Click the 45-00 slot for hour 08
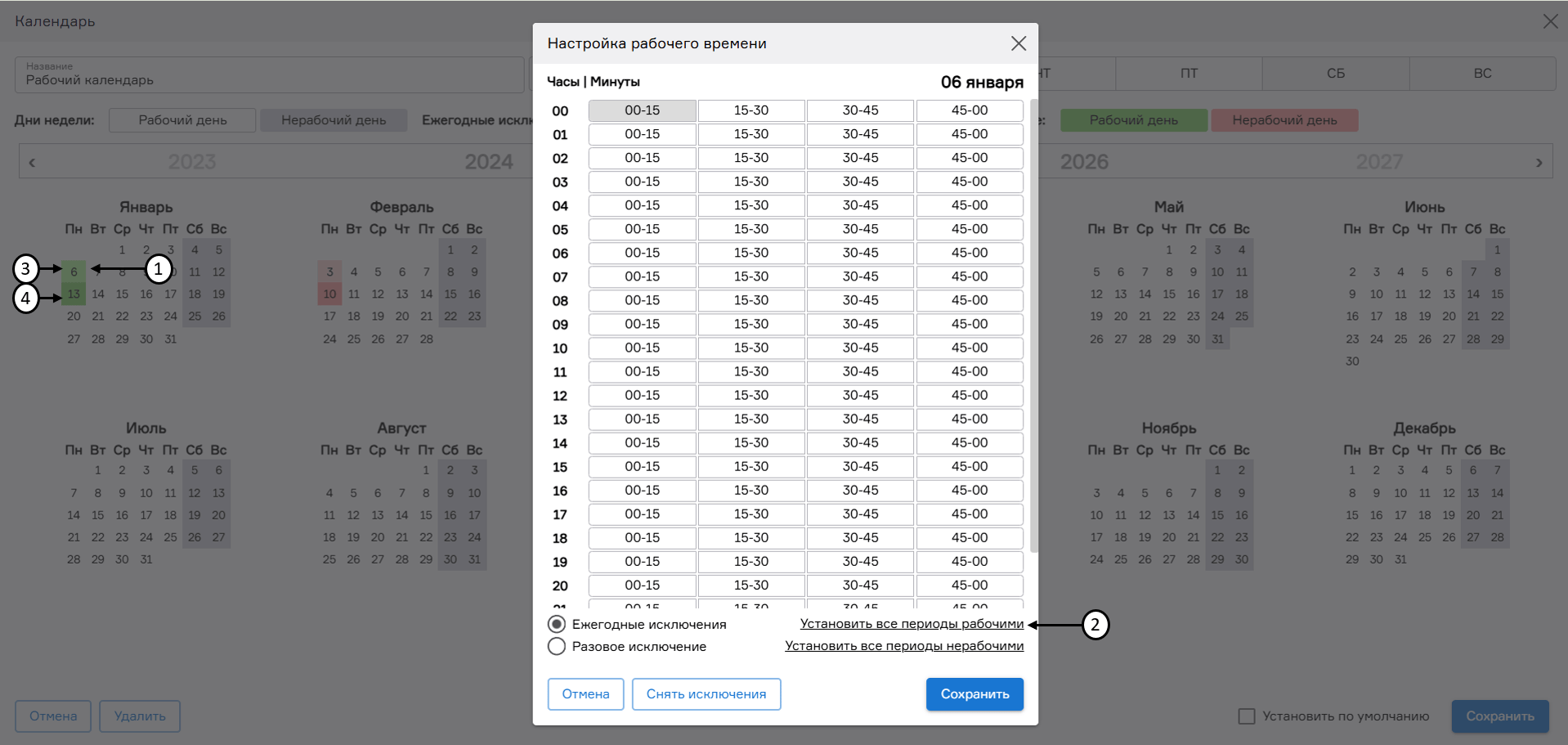 970,300
